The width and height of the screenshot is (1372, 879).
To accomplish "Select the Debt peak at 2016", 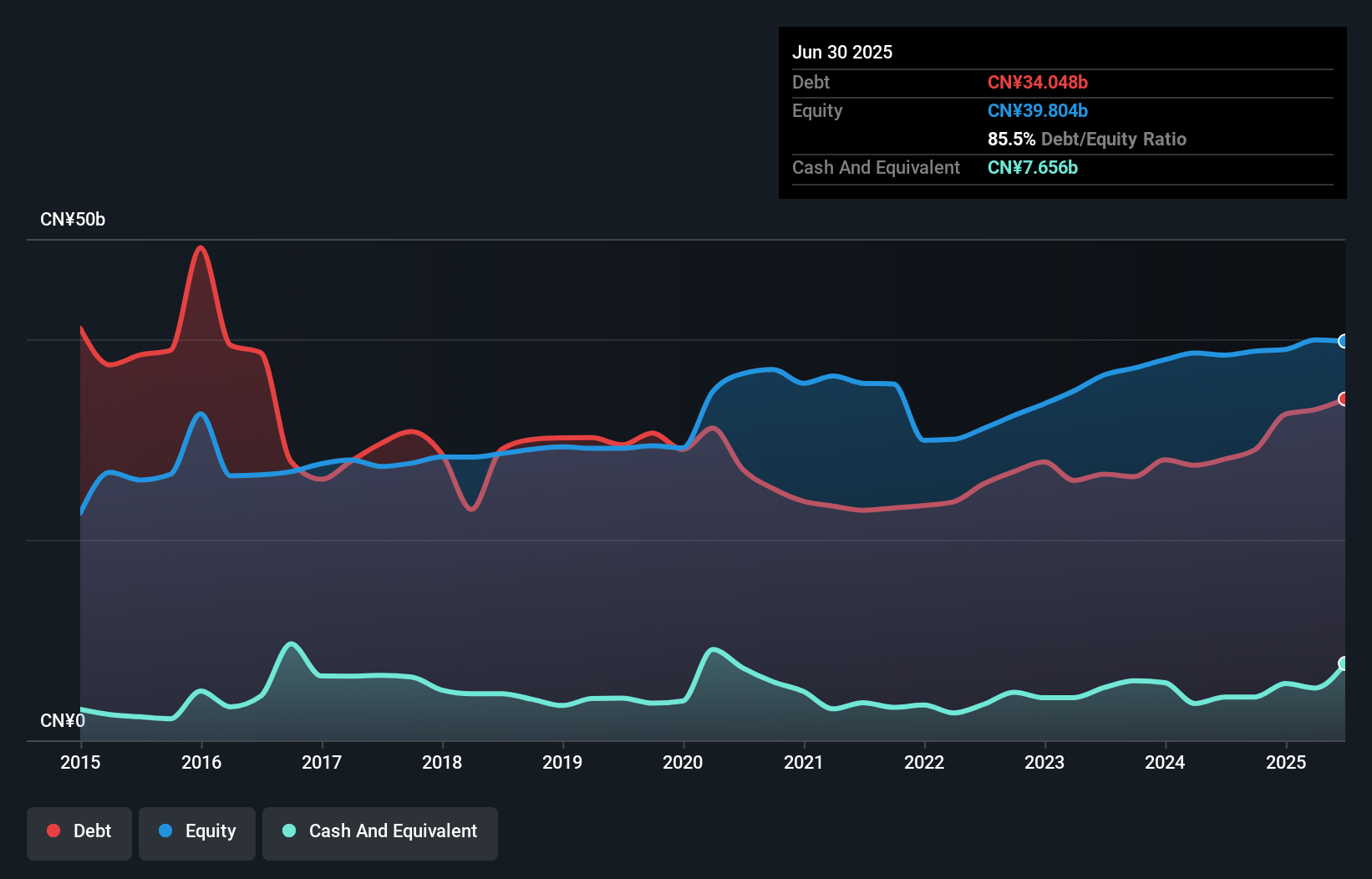I will (201, 247).
